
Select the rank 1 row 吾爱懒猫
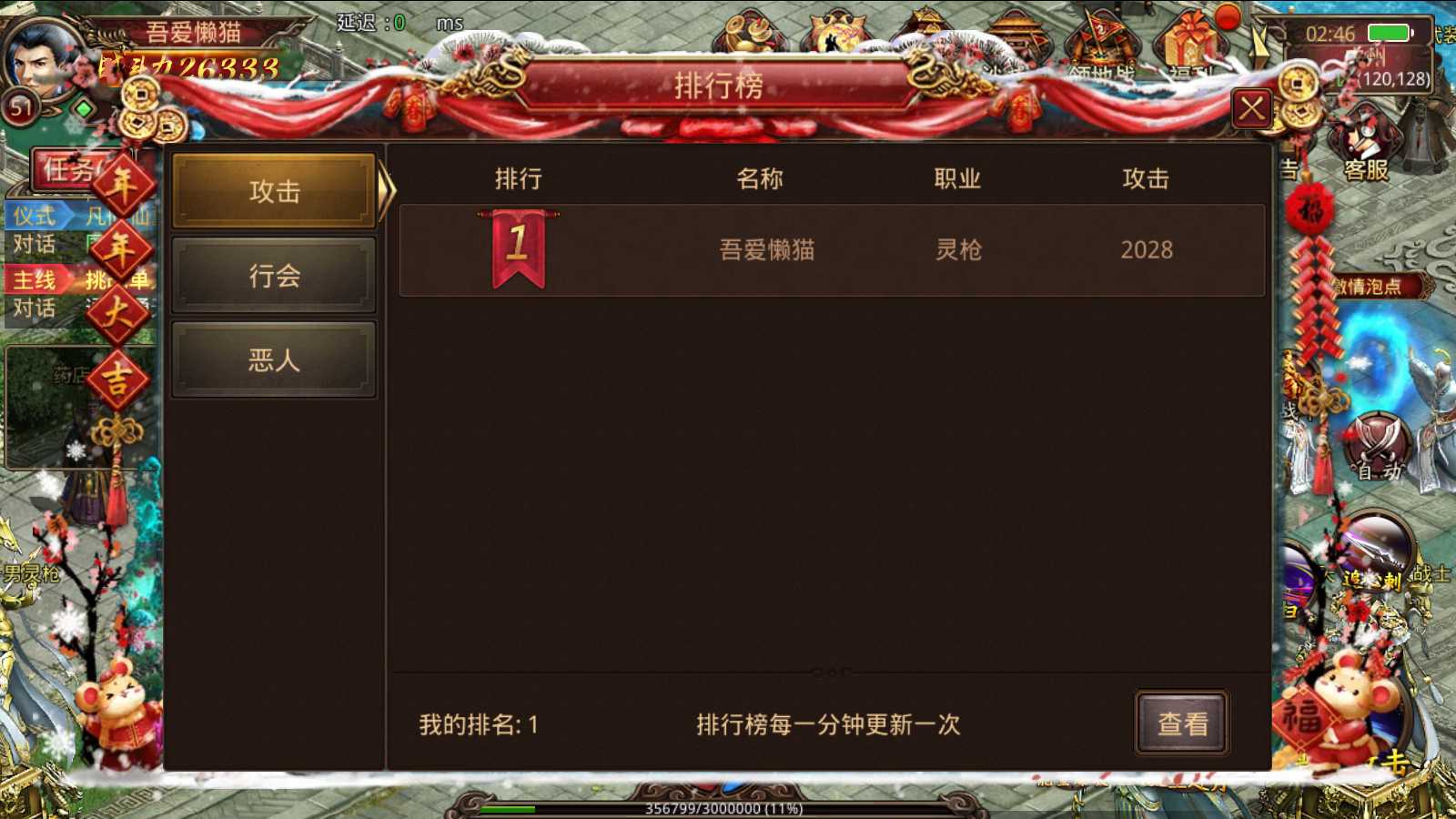(x=832, y=250)
